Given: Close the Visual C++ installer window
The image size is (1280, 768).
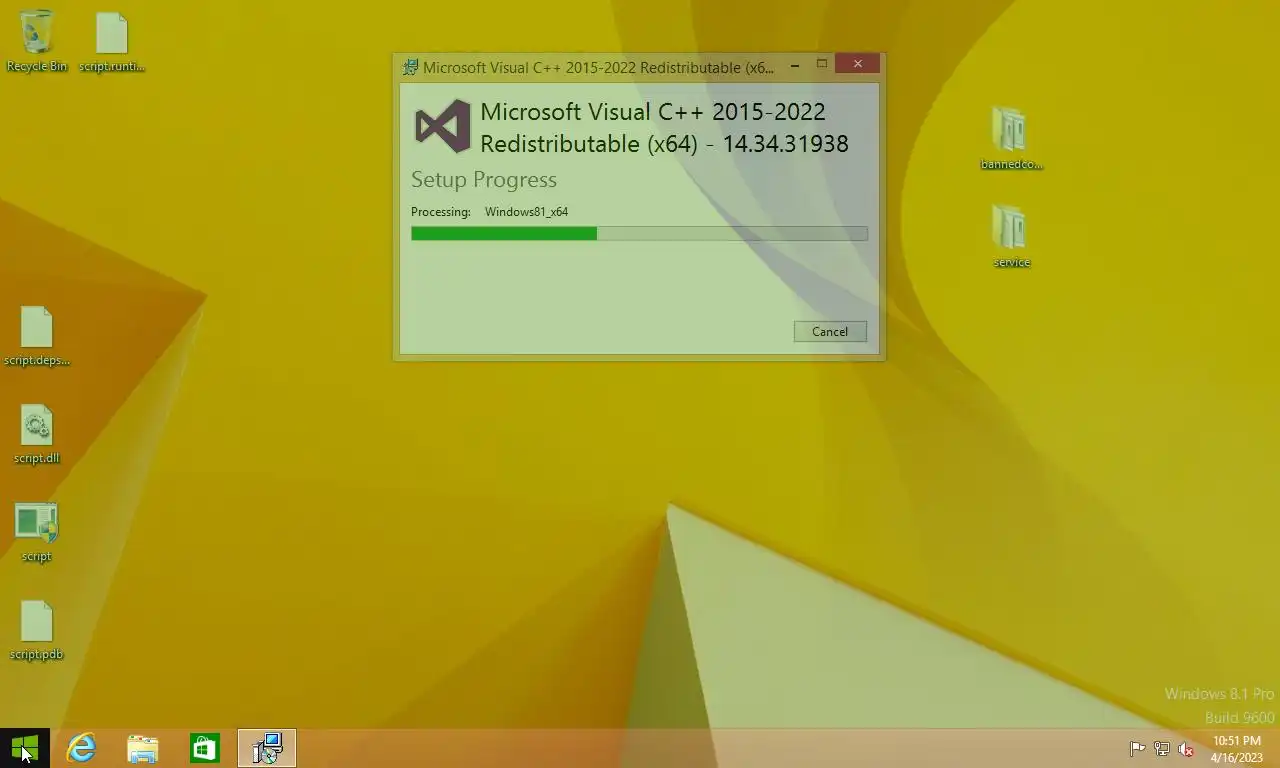Looking at the screenshot, I should pos(857,64).
